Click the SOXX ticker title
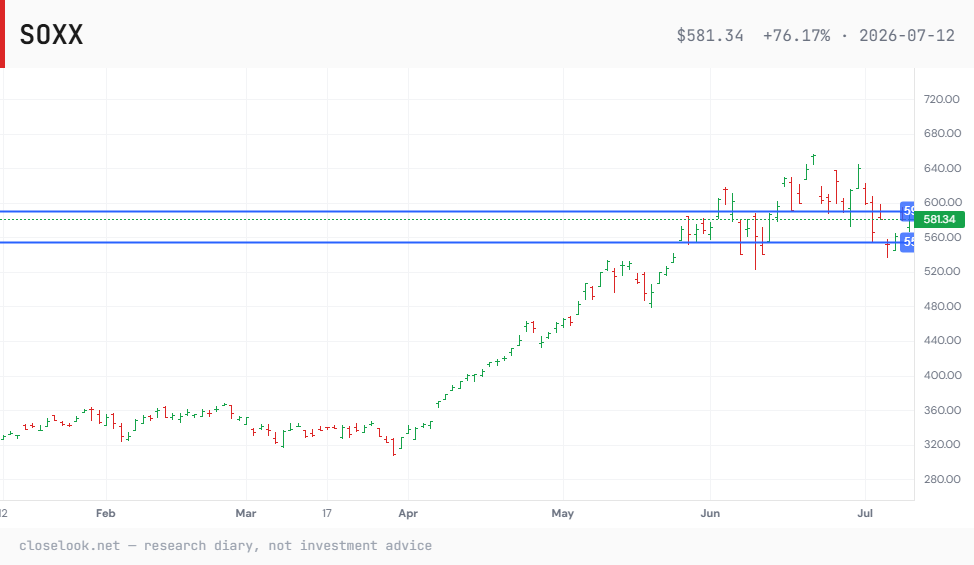 51,35
